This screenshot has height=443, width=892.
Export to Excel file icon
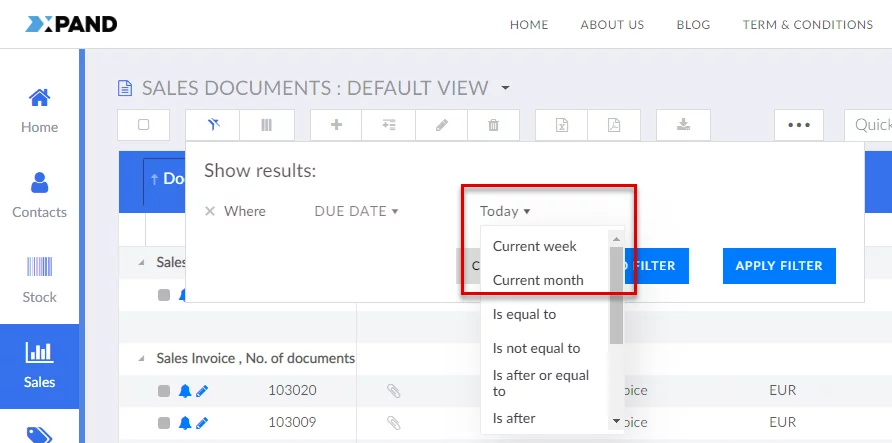tap(562, 125)
